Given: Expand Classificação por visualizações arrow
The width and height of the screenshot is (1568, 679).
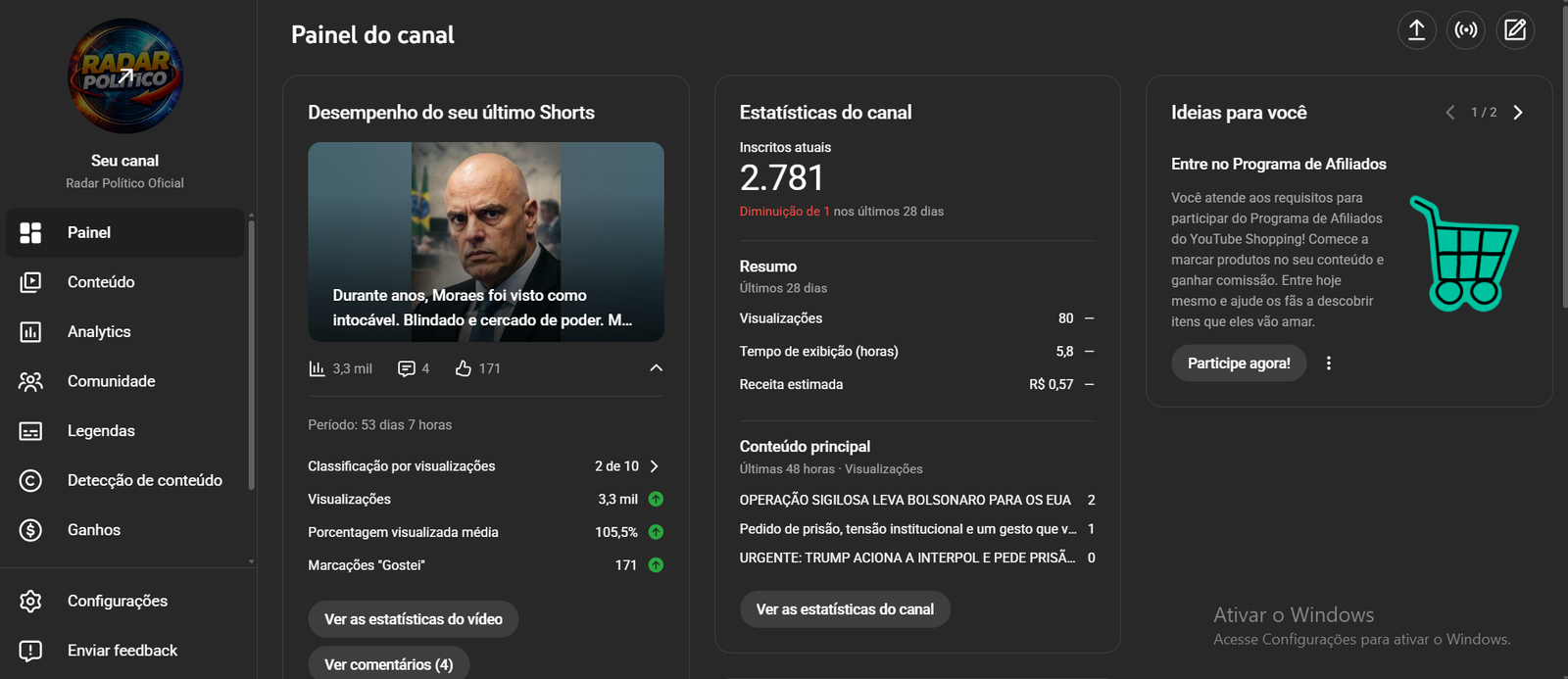Looking at the screenshot, I should click(655, 466).
